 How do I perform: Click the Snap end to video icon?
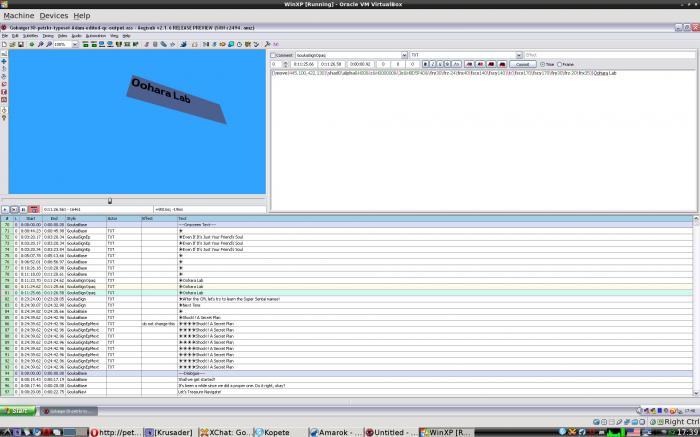click(110, 44)
